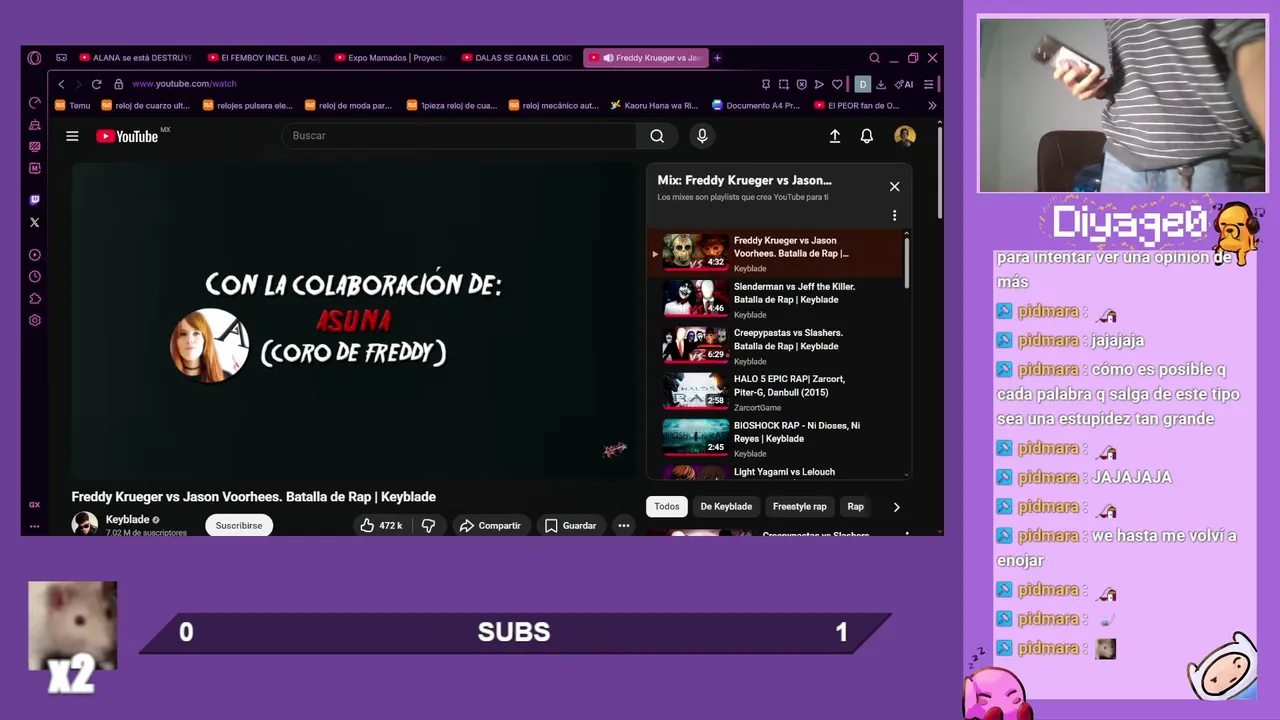Like the video (472 k)
Screen dimensions: 1280x720
[x=381, y=525]
